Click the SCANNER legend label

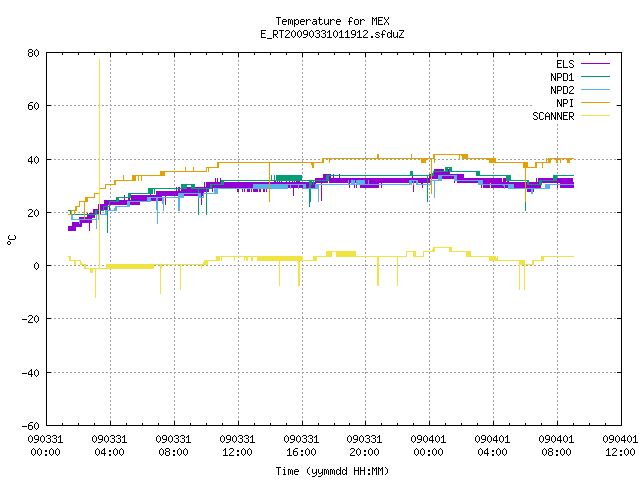553,116
